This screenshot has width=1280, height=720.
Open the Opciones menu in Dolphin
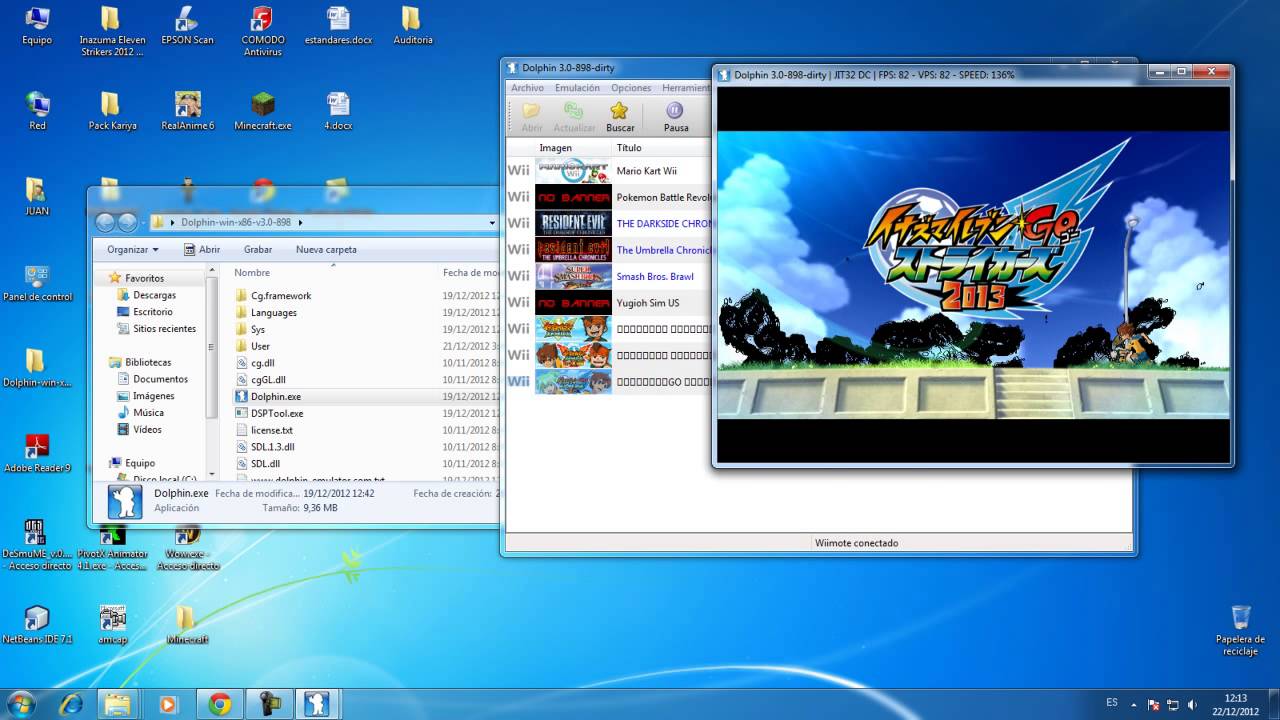[631, 88]
